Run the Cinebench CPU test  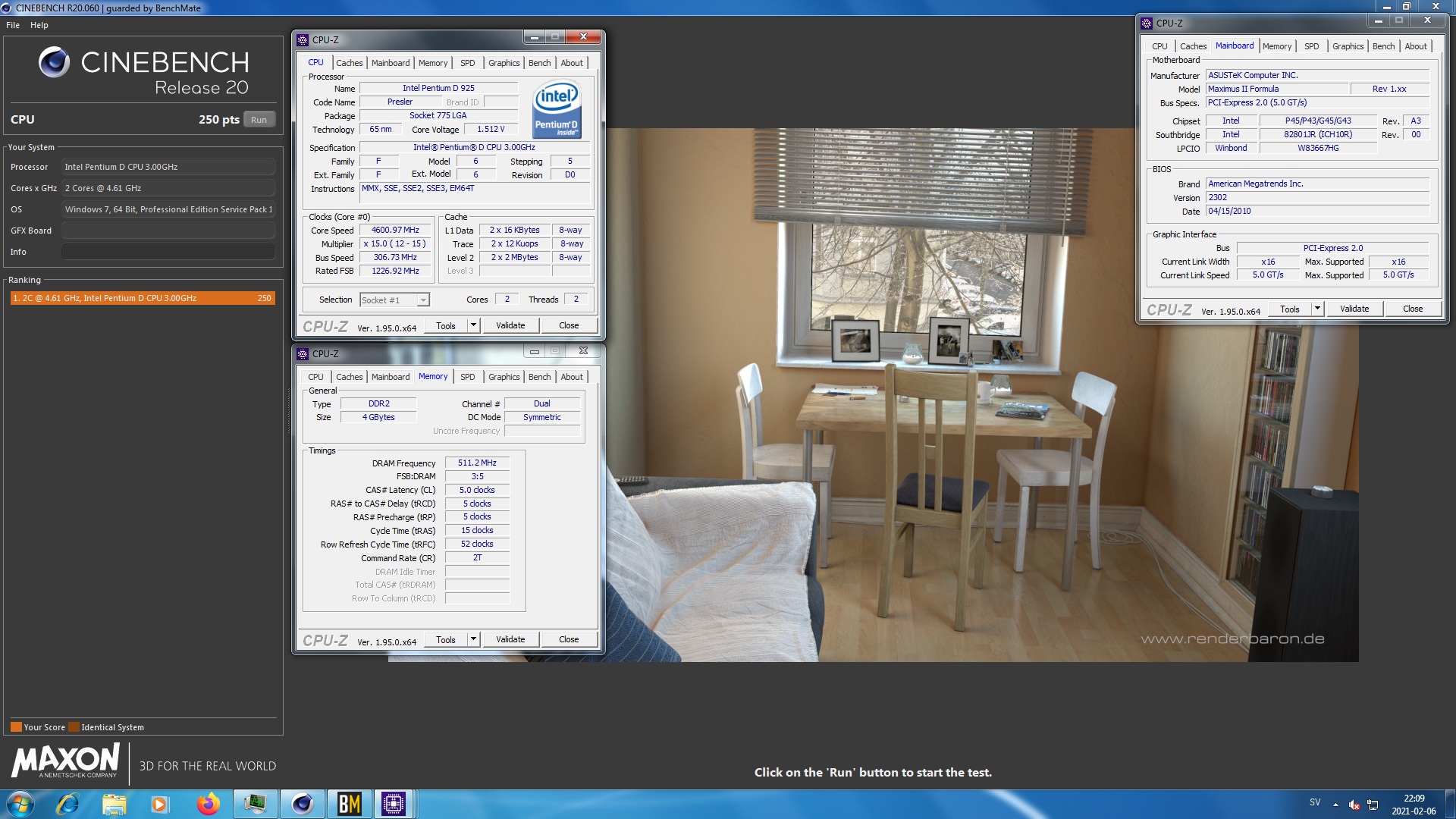coord(259,120)
